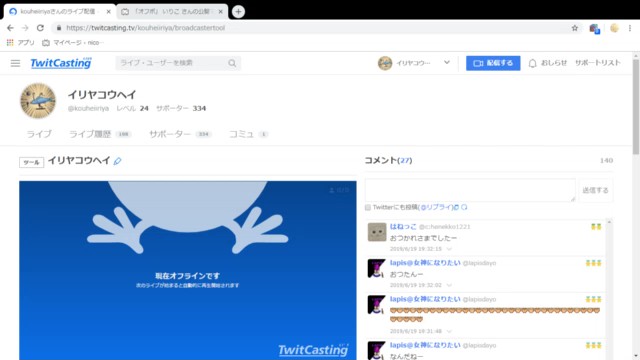This screenshot has width=640, height=360.
Task: Open the large イリヤコウヘイ profile picture
Action: [x=38, y=101]
